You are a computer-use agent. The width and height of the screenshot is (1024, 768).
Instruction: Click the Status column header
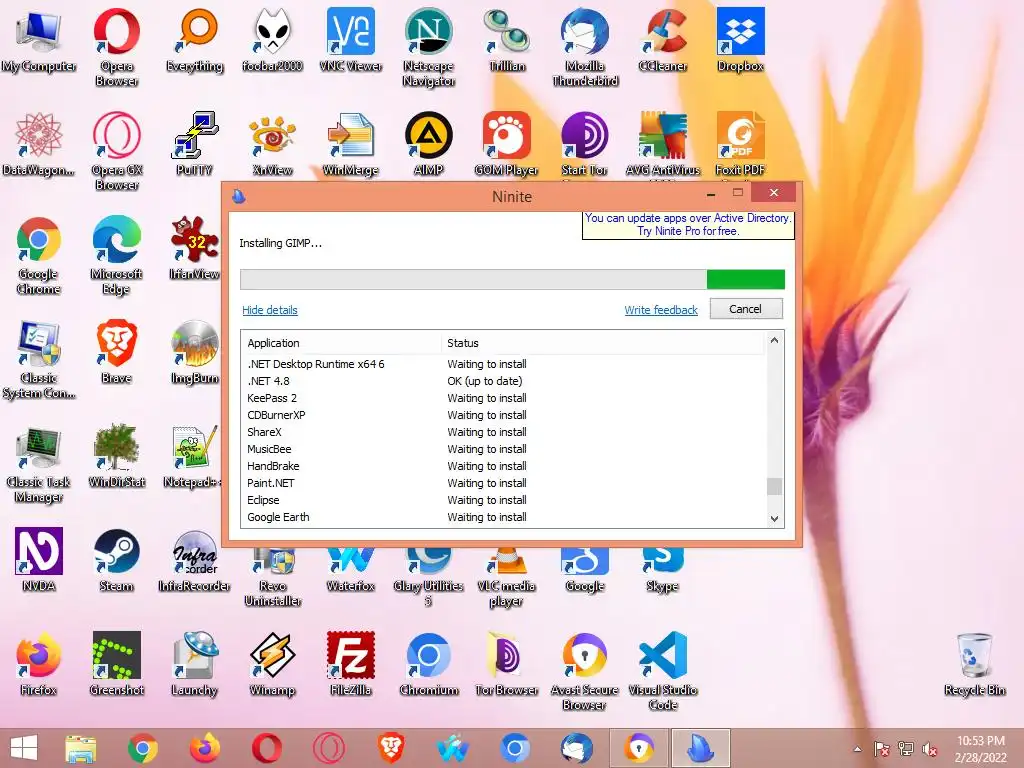click(x=602, y=343)
